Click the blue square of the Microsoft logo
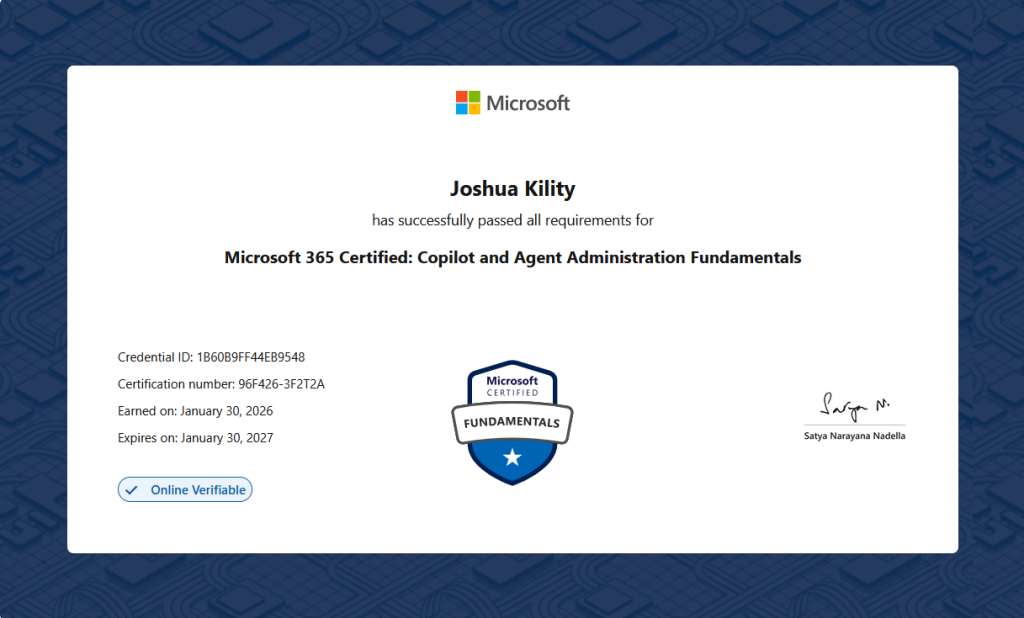Image resolution: width=1024 pixels, height=618 pixels. coord(462,109)
